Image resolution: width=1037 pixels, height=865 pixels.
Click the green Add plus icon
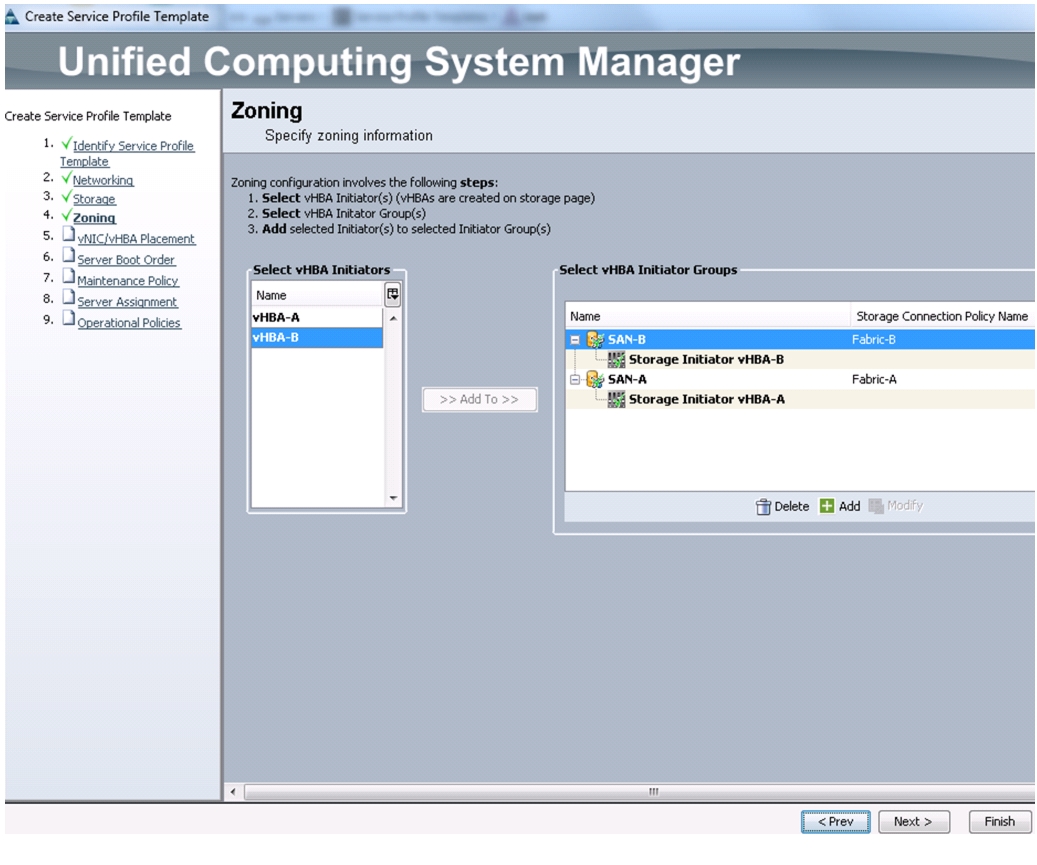click(827, 506)
